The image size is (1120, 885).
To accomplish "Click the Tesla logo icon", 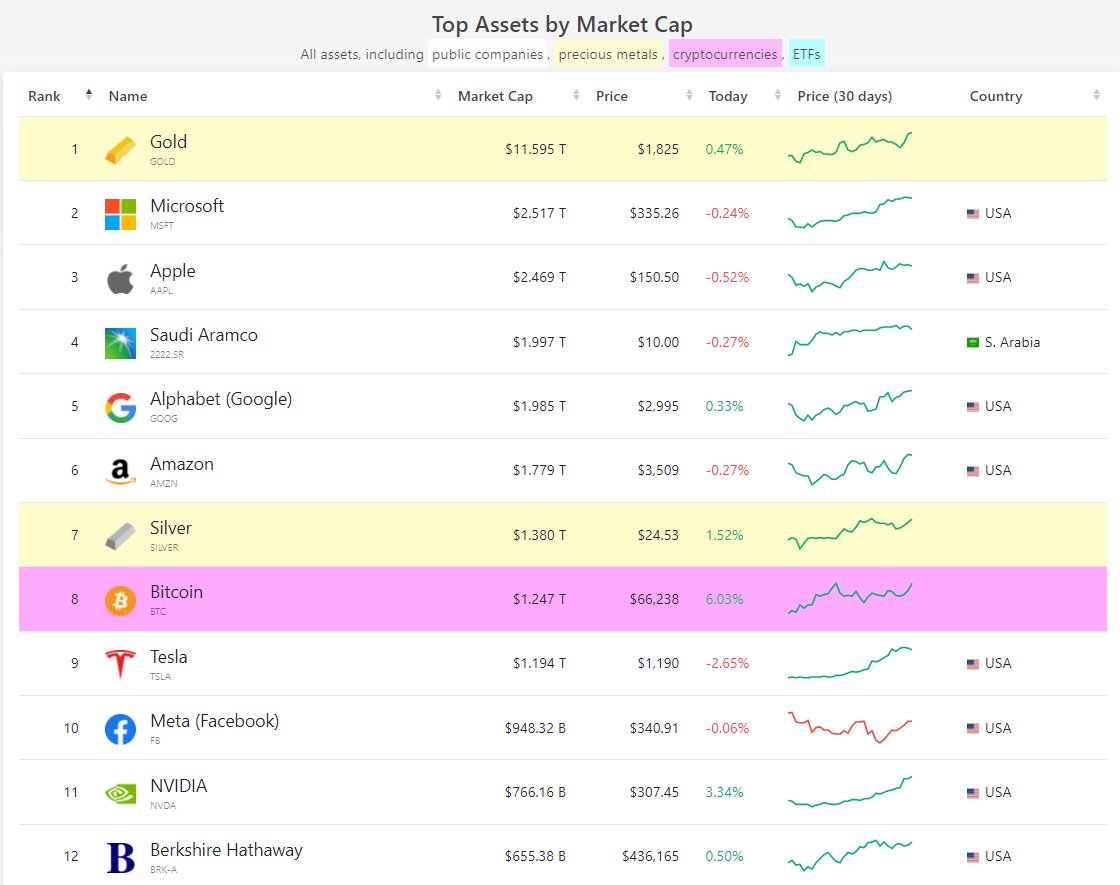I will coord(120,664).
